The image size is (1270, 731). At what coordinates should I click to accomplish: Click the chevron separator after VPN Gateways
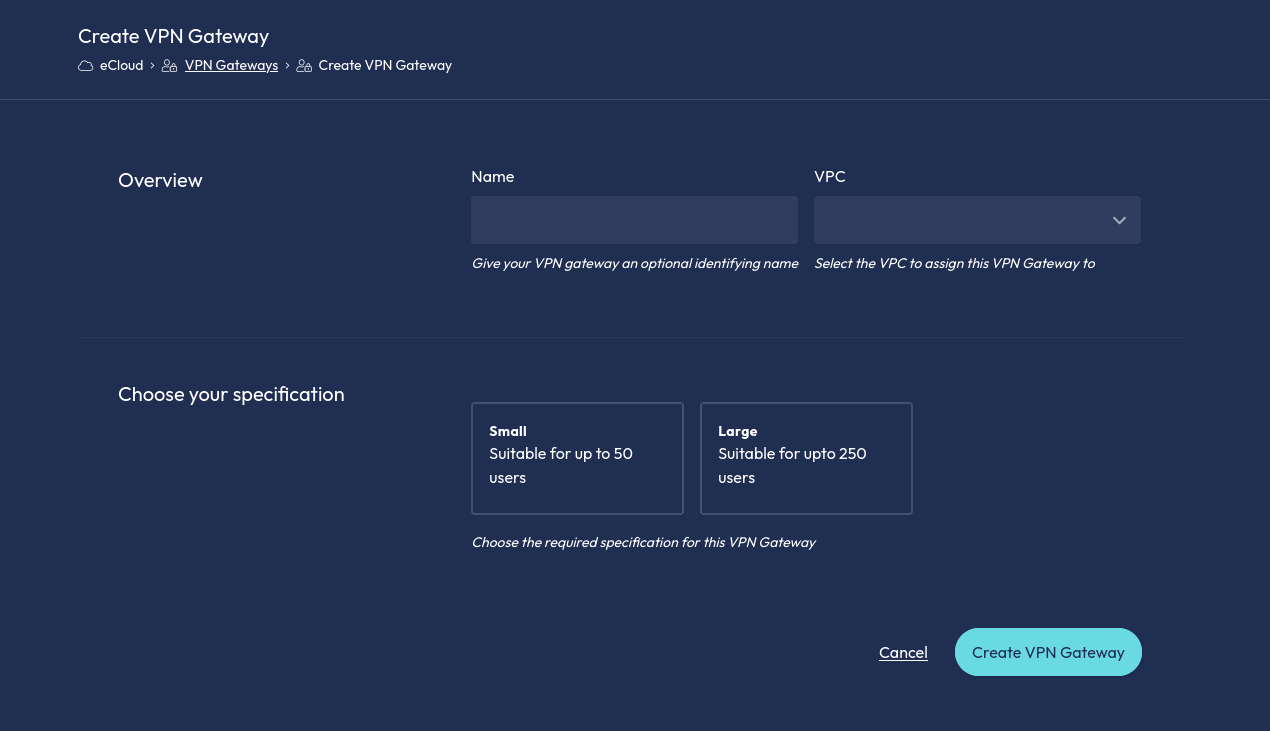point(287,65)
